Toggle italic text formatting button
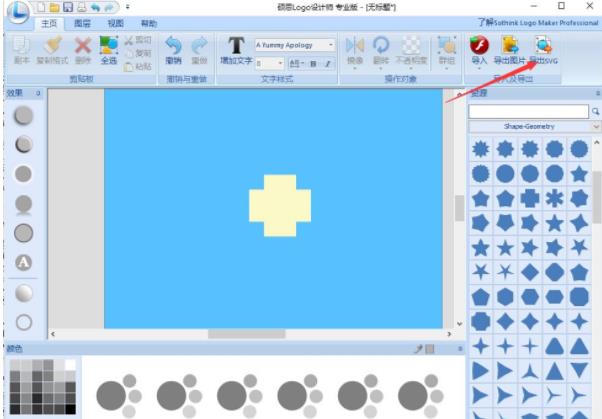This screenshot has height=419, width=602. [327, 63]
